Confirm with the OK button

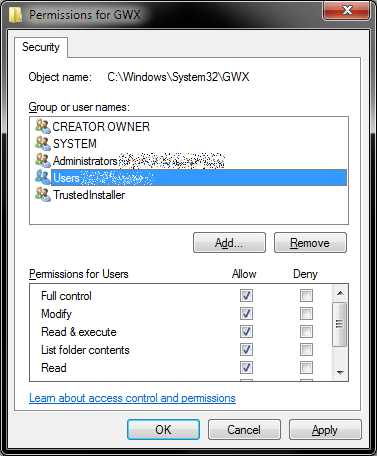(163, 429)
